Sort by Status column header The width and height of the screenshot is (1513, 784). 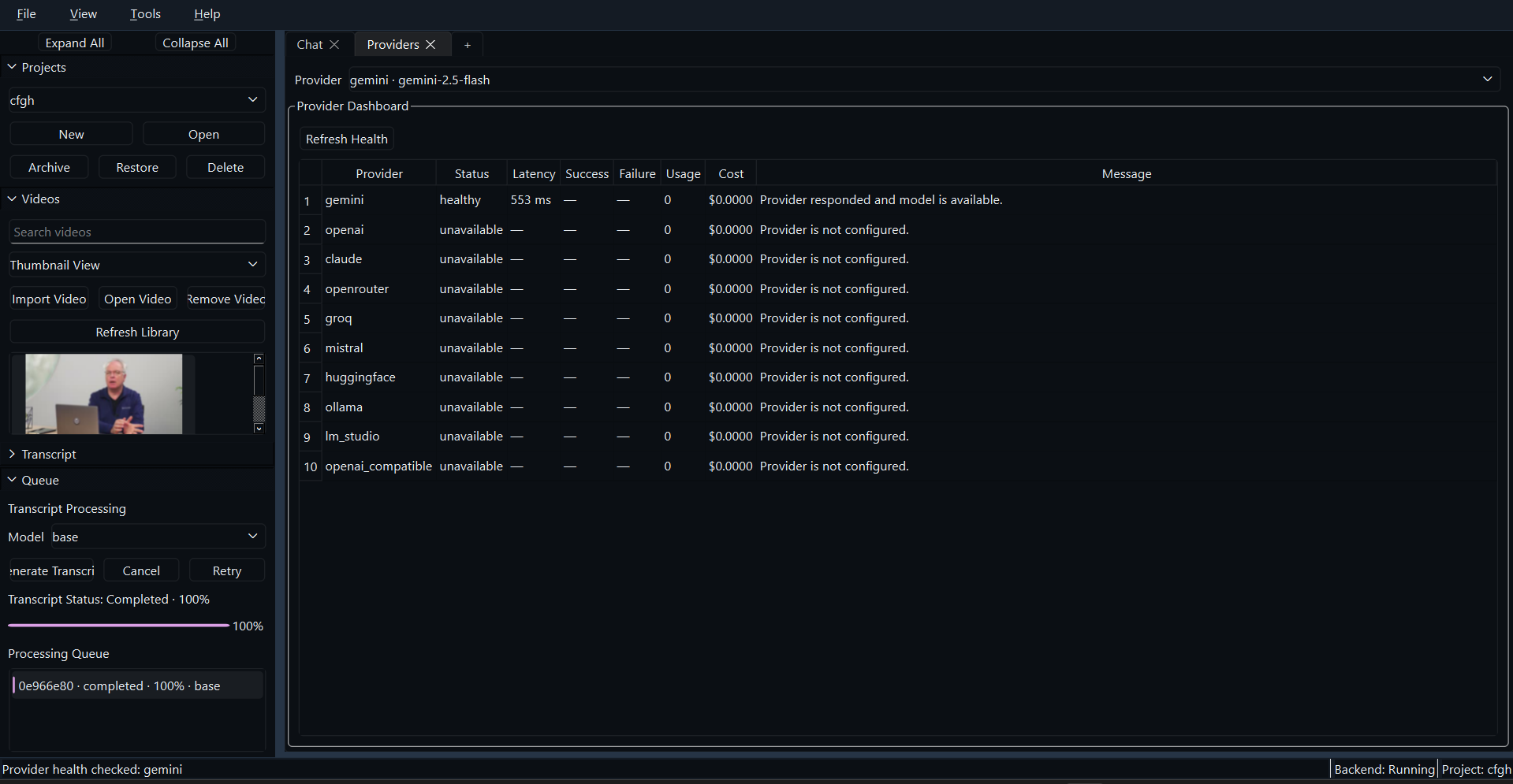471,173
